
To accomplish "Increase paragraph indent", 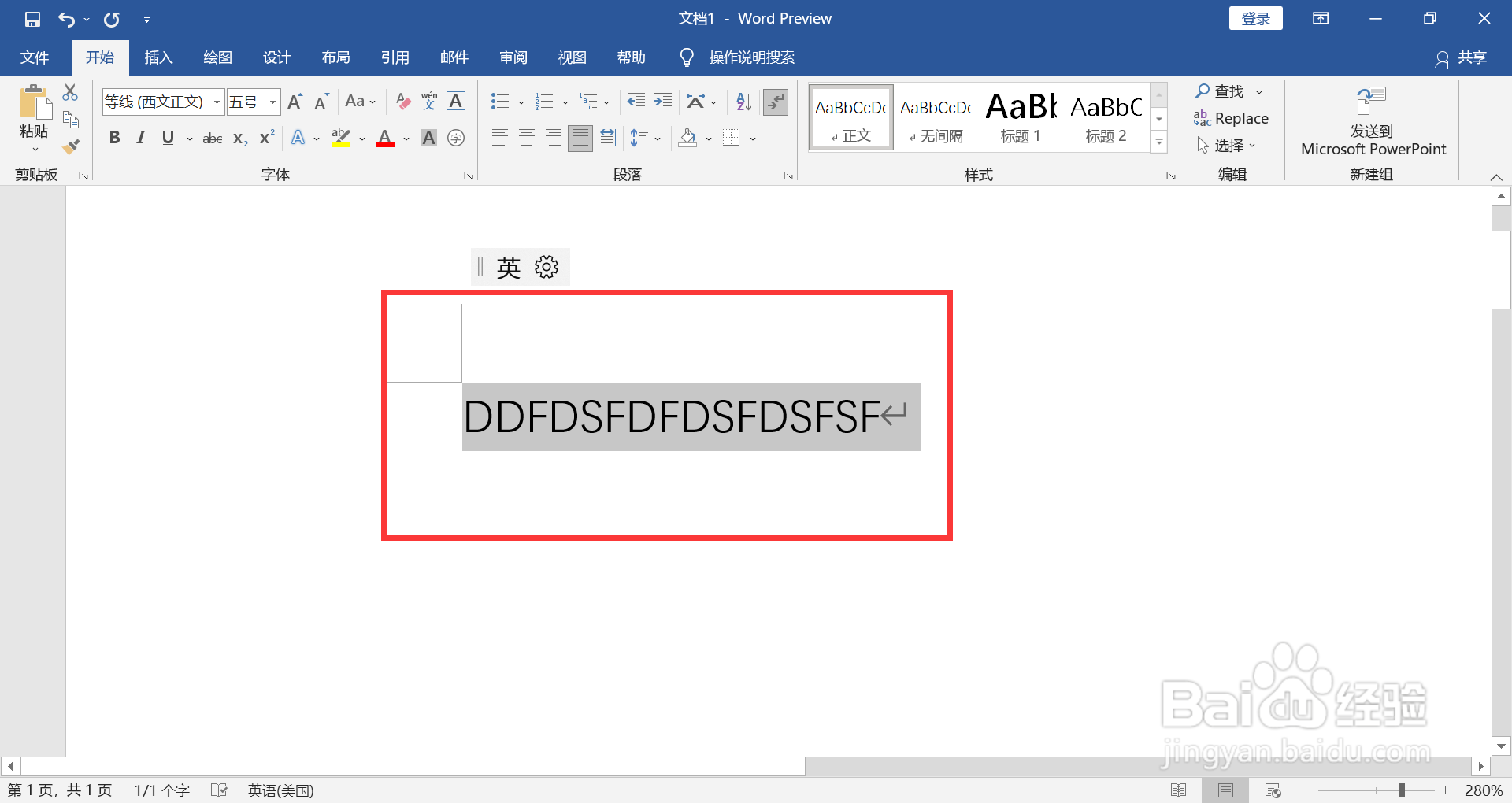I will (x=663, y=102).
